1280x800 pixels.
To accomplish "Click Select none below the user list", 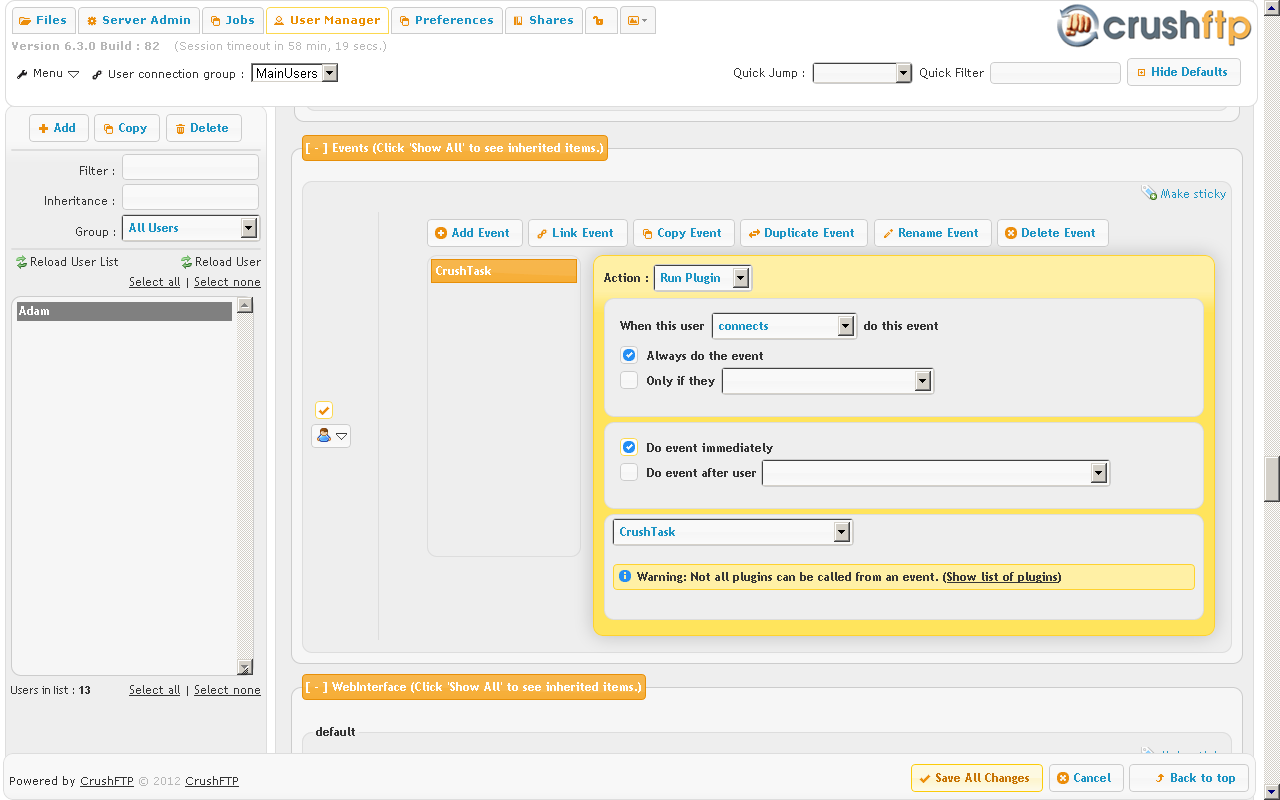I will 227,690.
